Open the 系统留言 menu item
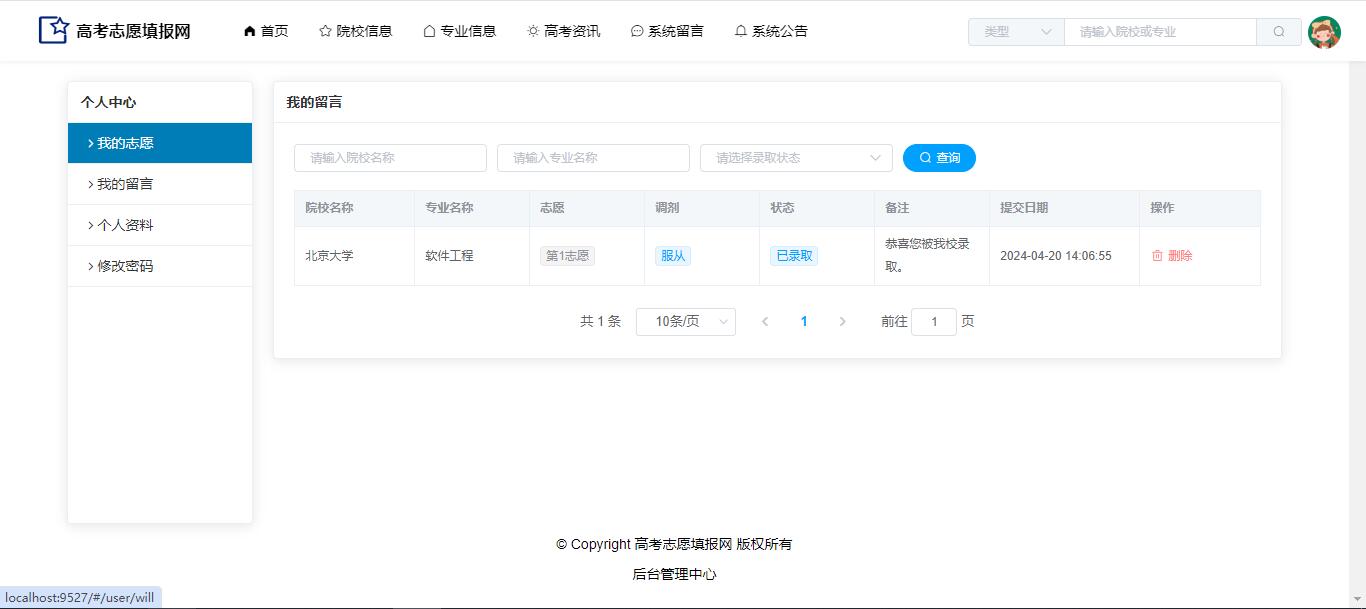The width and height of the screenshot is (1366, 609). tap(667, 31)
